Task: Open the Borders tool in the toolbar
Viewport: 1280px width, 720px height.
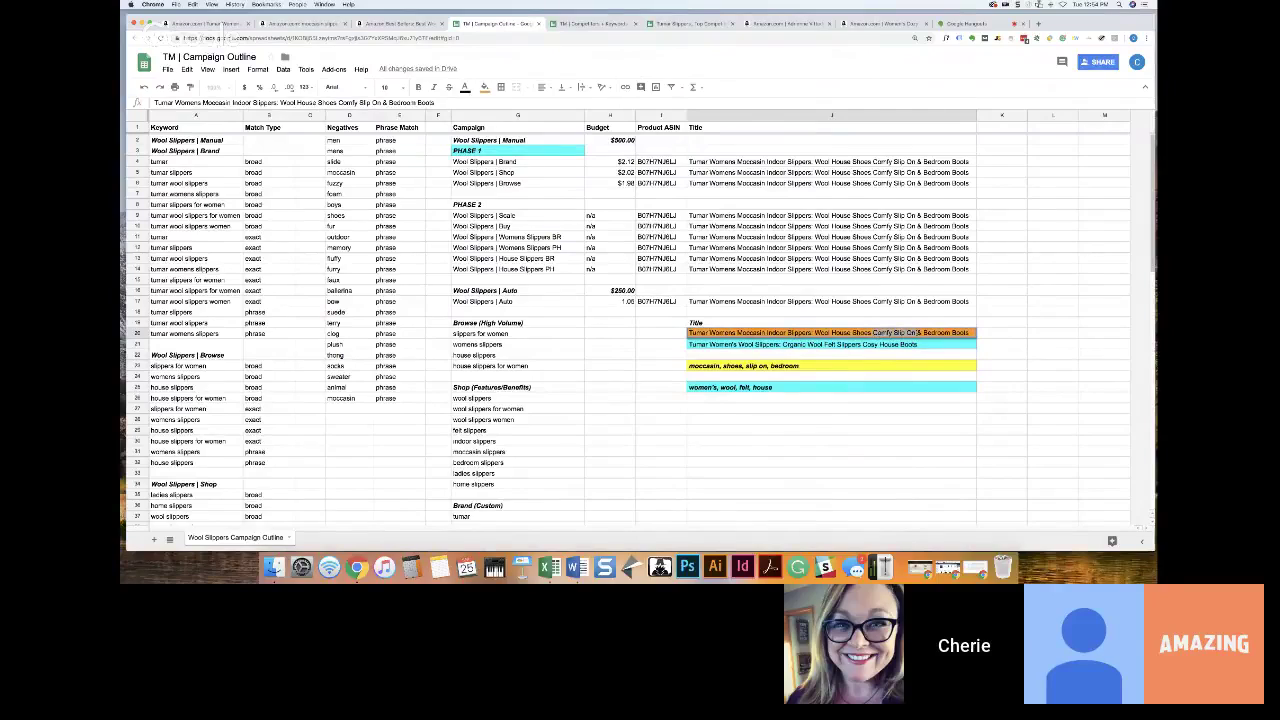Action: tap(501, 87)
